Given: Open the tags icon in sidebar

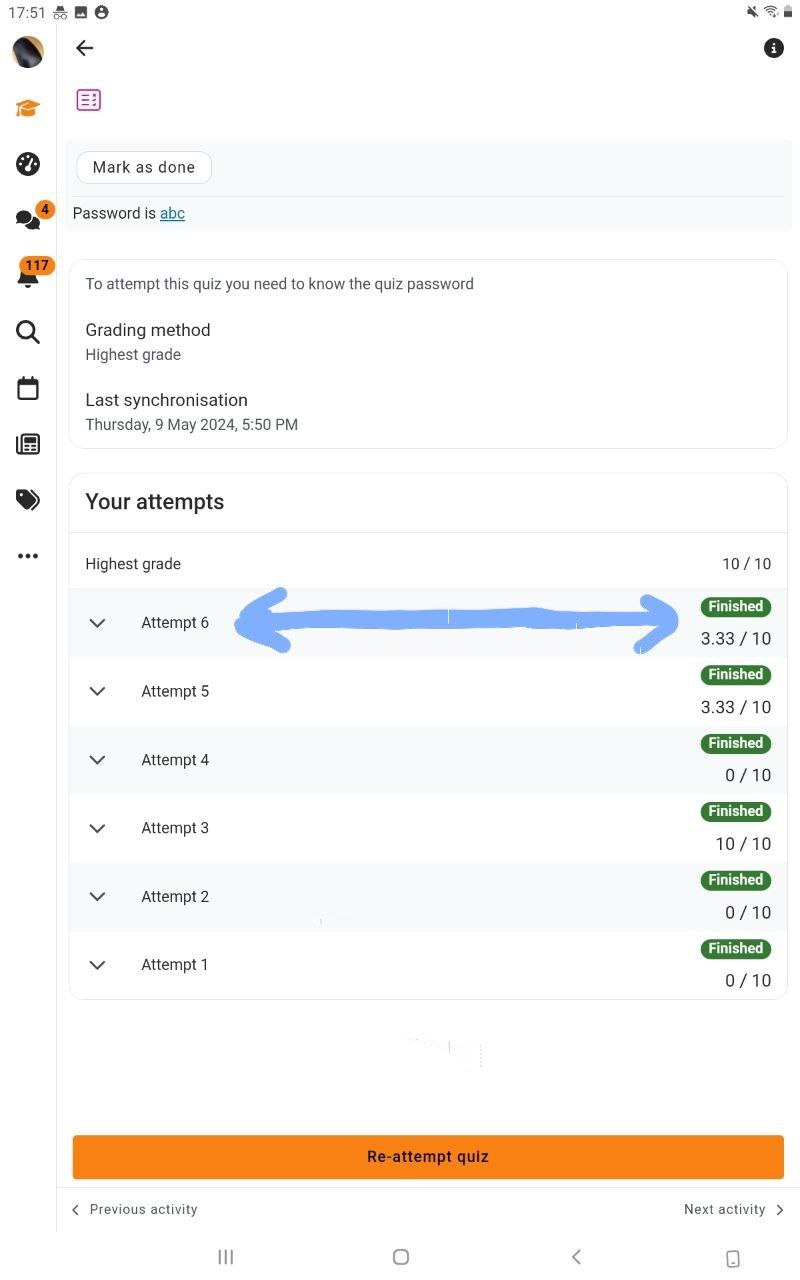Looking at the screenshot, I should [28, 500].
